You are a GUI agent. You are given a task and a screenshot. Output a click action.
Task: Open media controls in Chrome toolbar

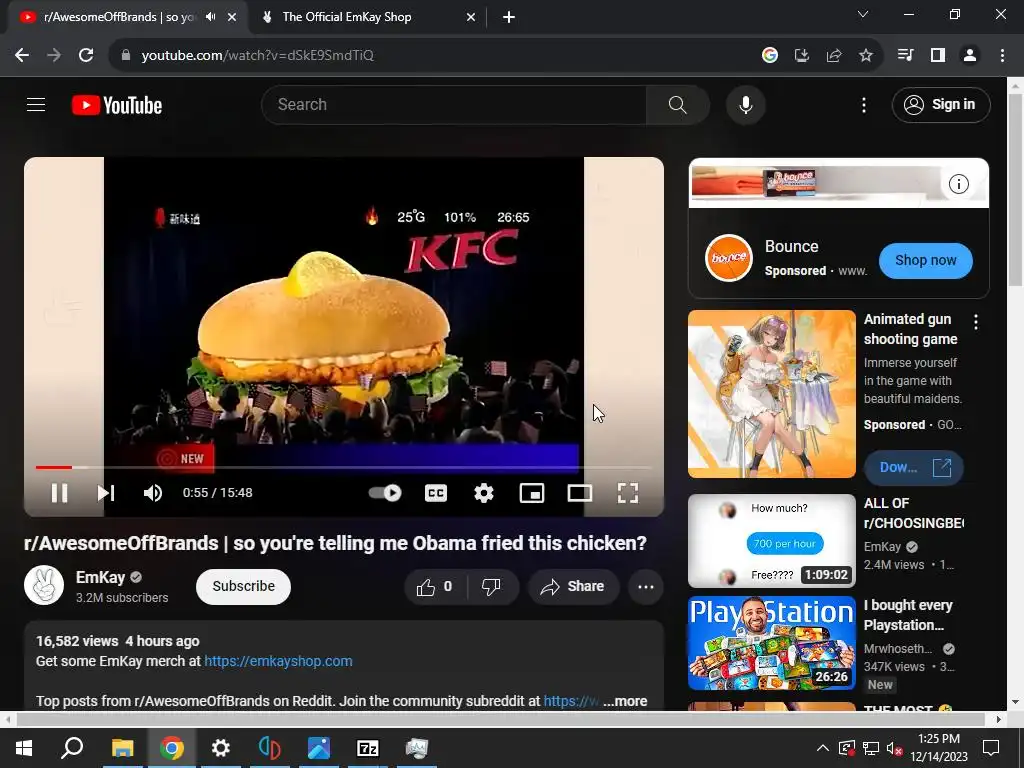[x=905, y=56]
